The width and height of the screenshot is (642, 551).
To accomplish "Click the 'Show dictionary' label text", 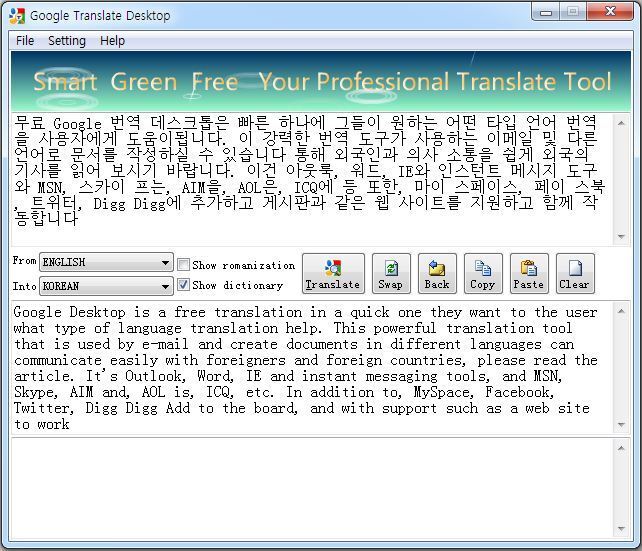I will [x=238, y=285].
